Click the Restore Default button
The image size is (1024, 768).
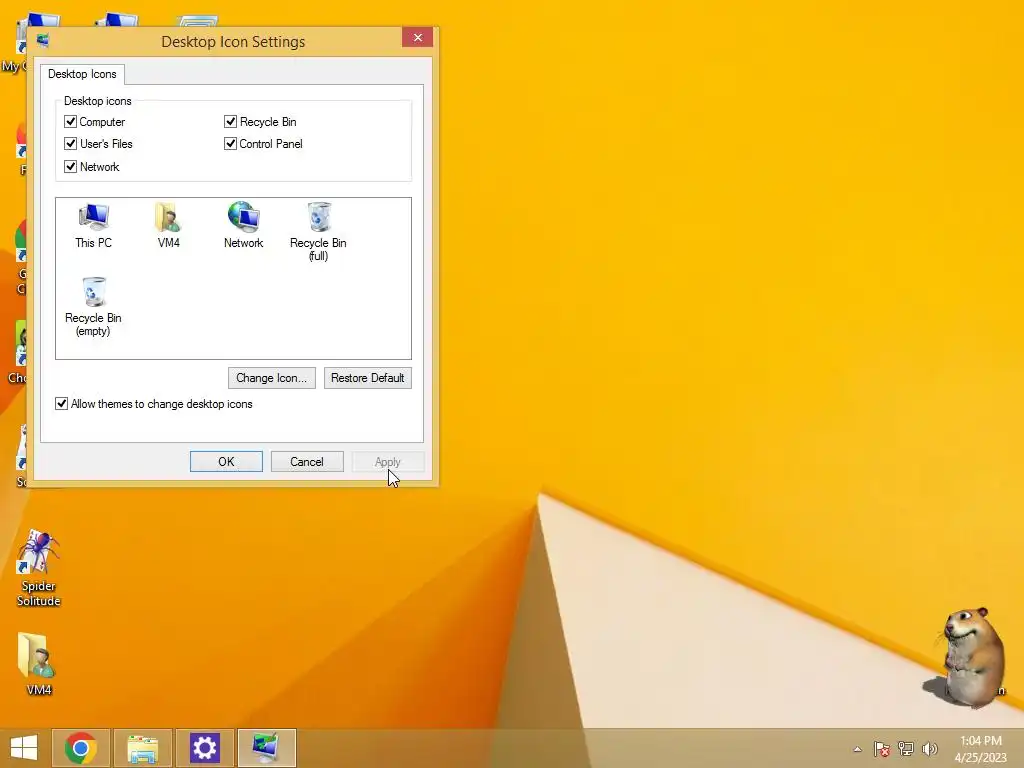point(368,378)
